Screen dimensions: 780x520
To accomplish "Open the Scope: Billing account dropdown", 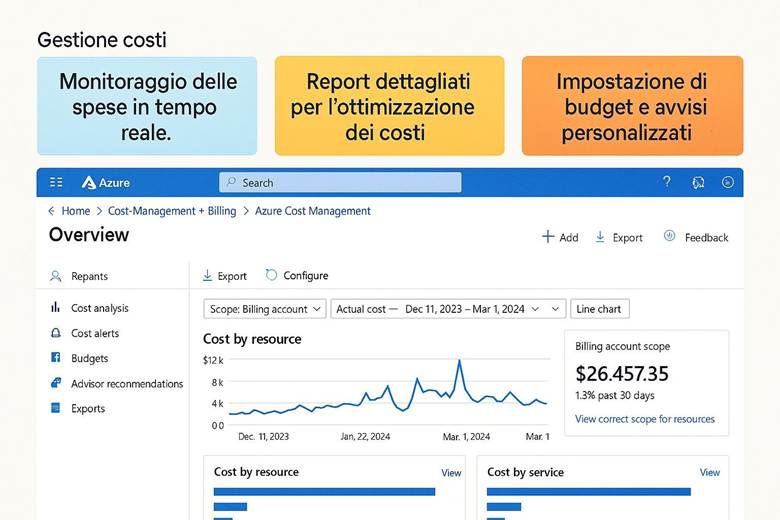I will 265,309.
